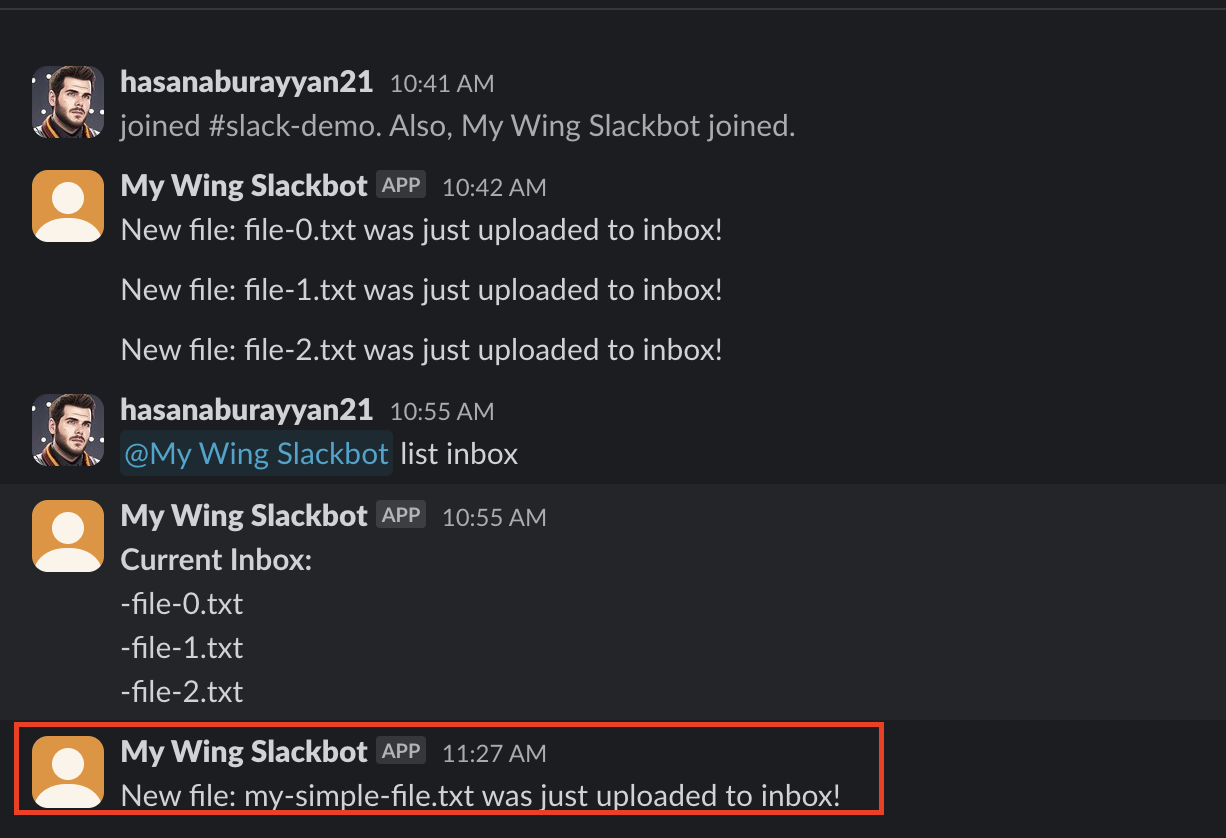This screenshot has width=1226, height=838.
Task: Open the @My Wing Slackbot mention
Action: pos(255,453)
